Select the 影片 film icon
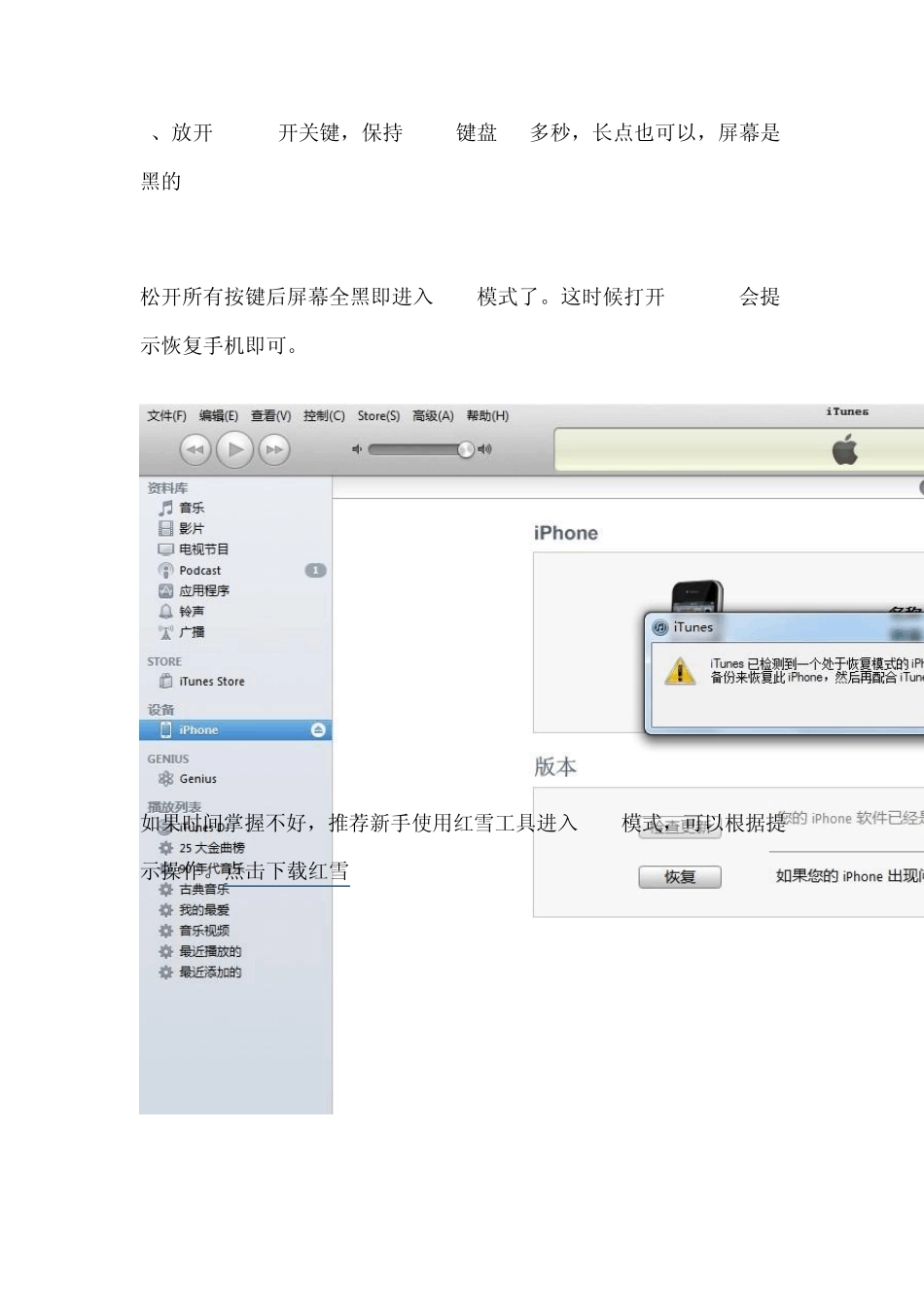 coord(166,528)
